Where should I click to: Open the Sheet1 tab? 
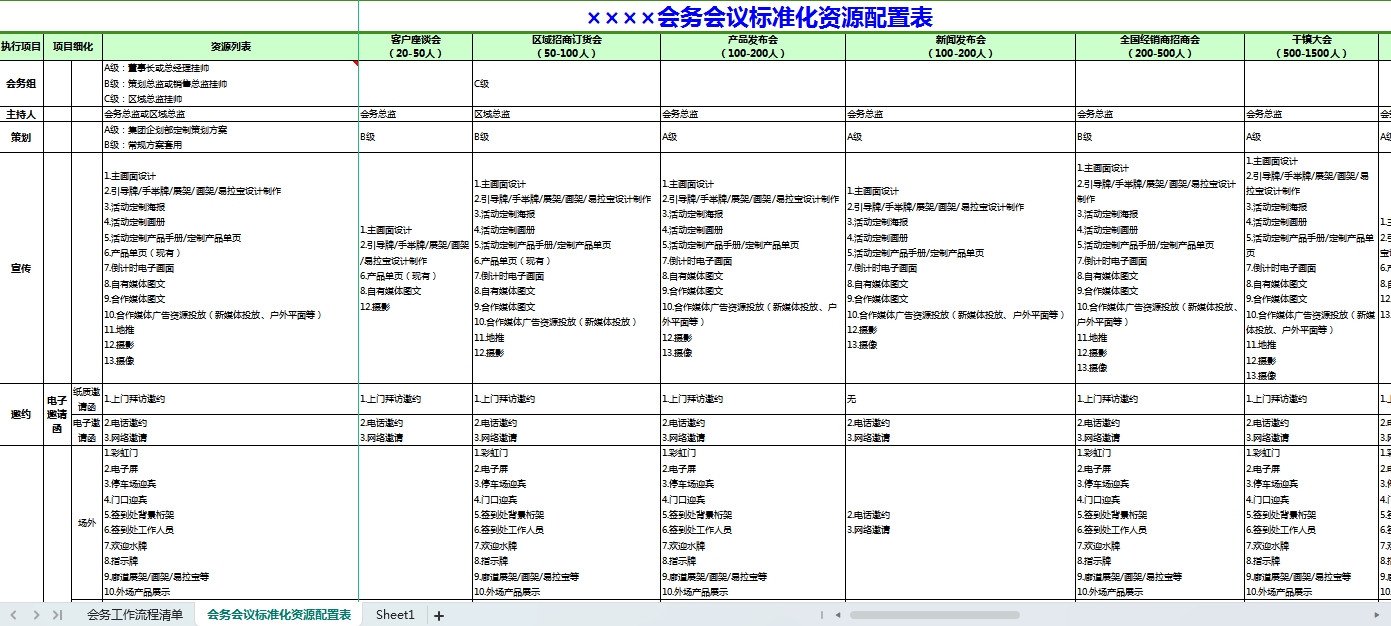395,615
